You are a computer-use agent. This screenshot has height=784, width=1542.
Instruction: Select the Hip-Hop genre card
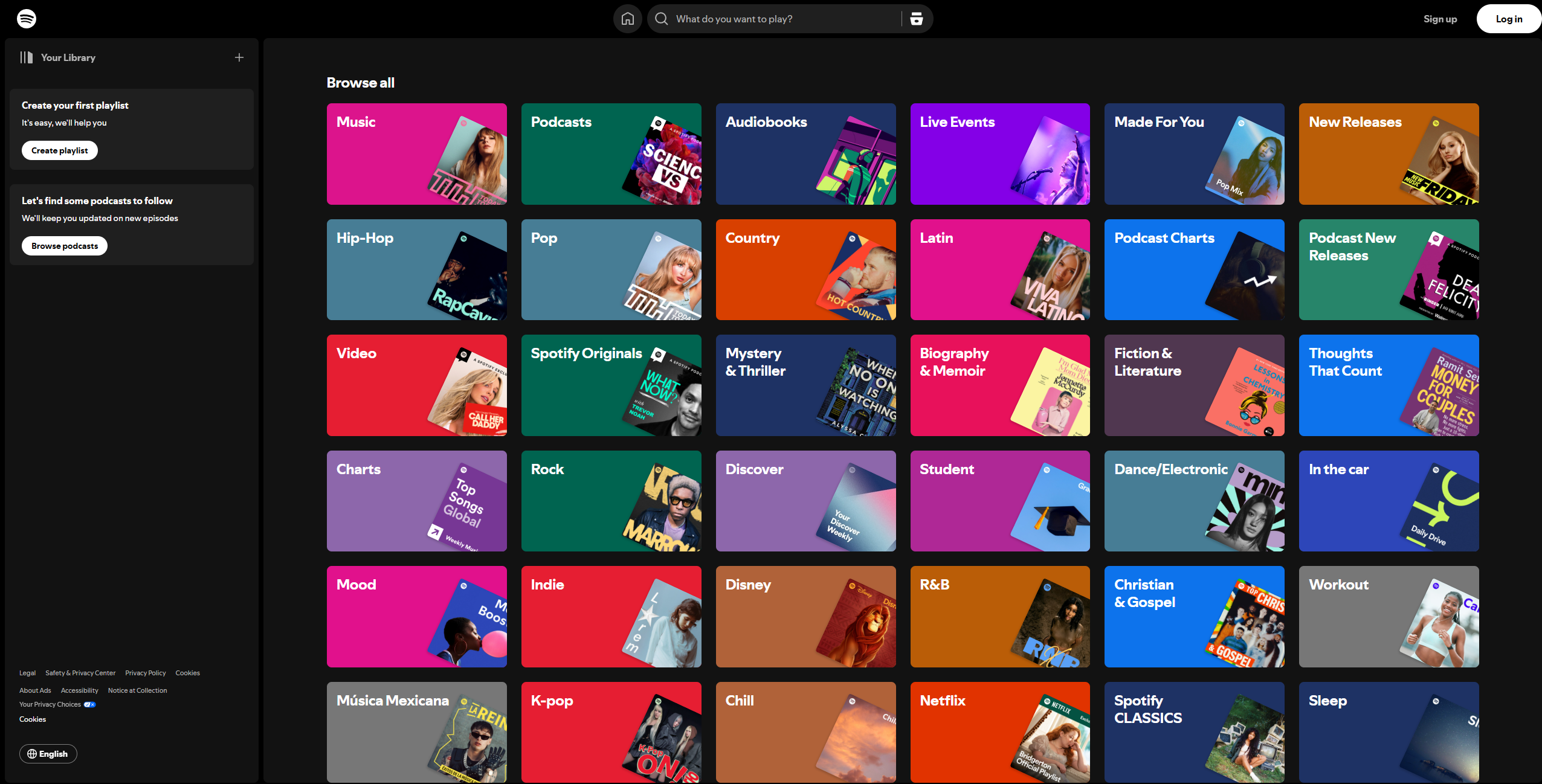click(x=416, y=269)
